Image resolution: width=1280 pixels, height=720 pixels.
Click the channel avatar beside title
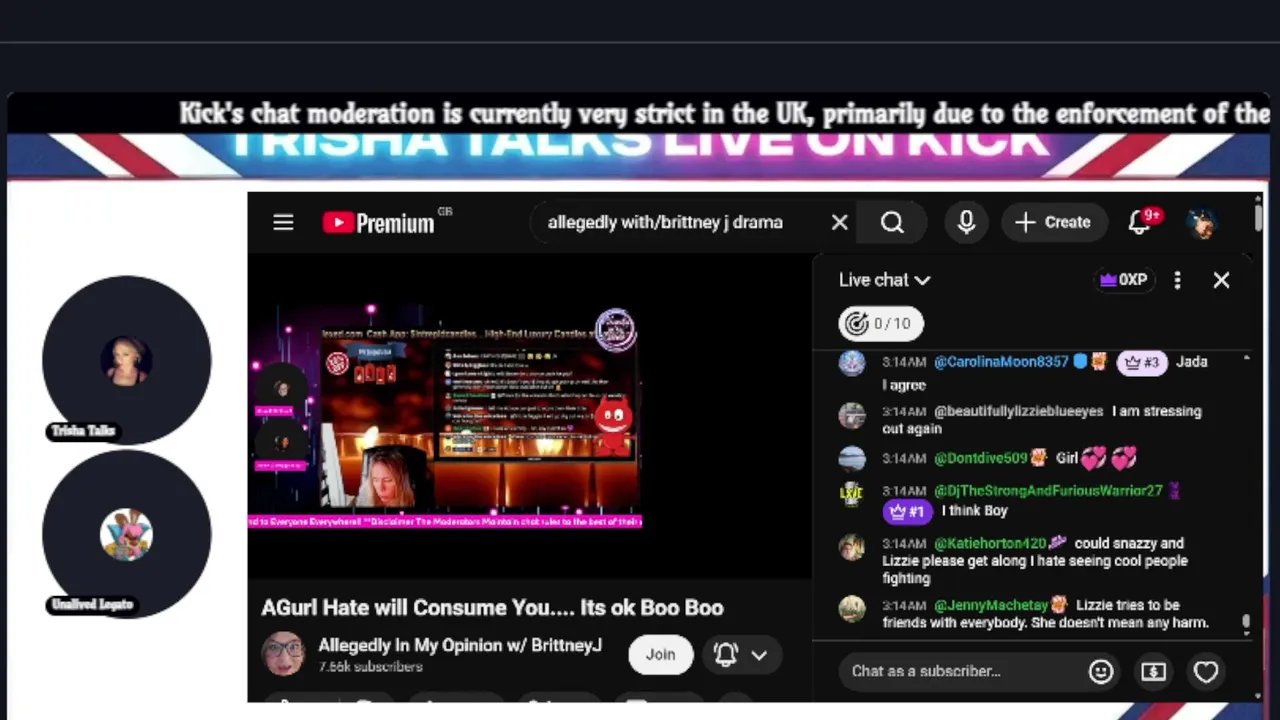pos(283,654)
